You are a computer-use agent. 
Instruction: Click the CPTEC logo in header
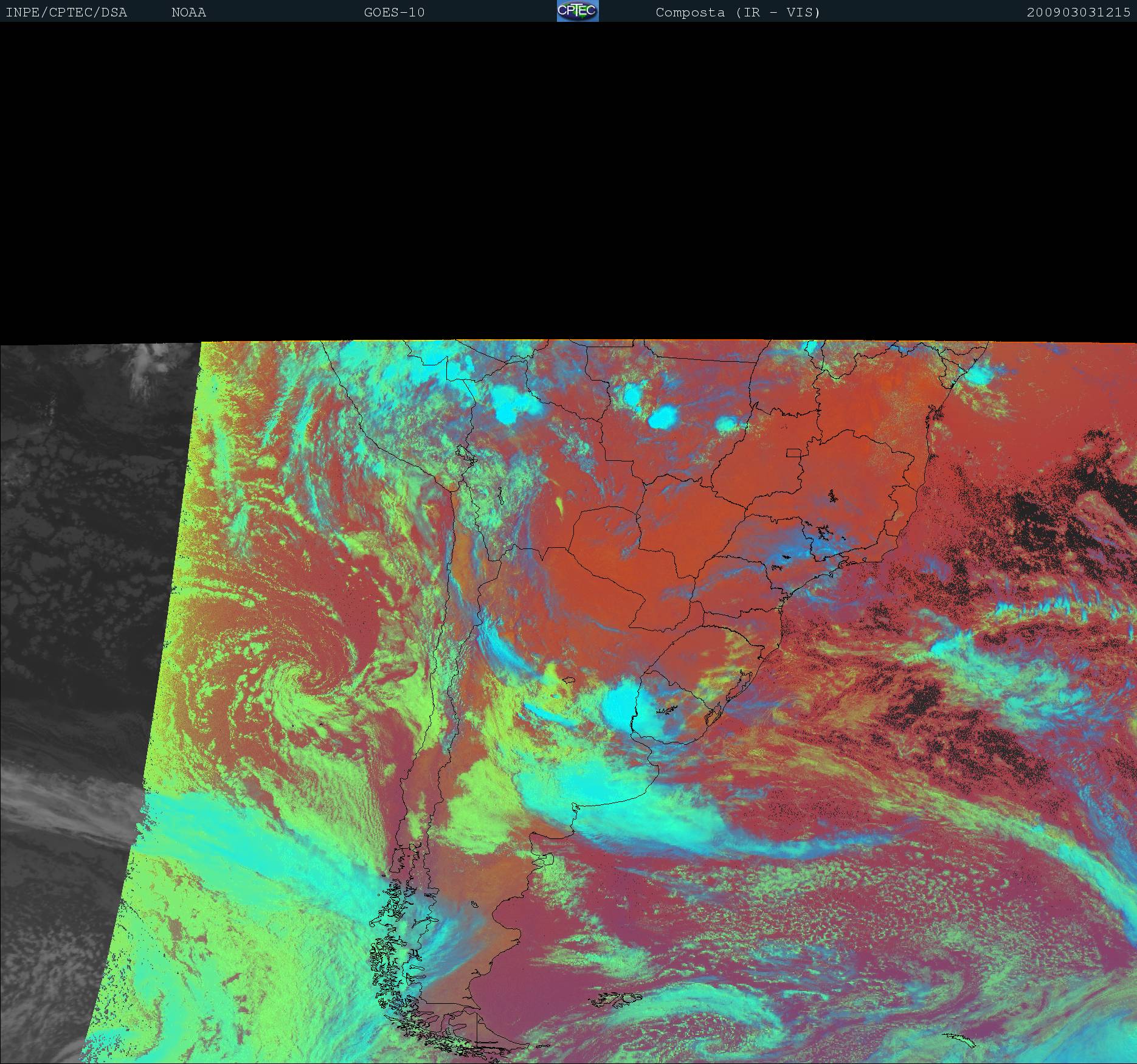[578, 11]
